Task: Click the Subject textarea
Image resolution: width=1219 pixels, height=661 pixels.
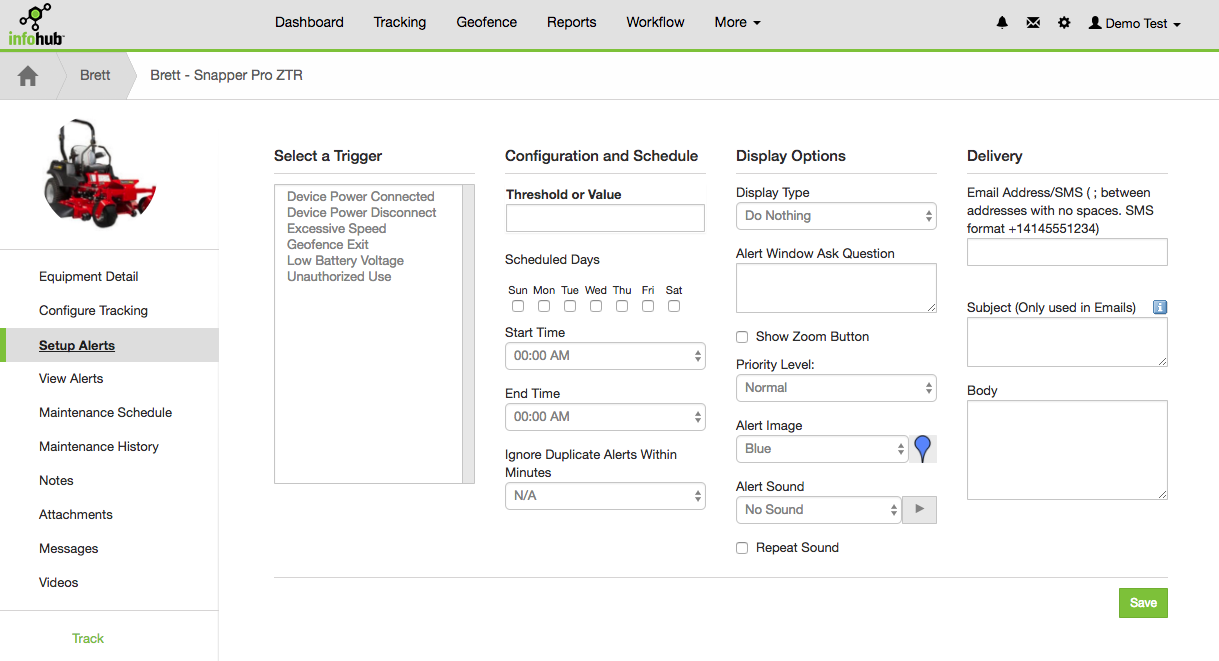Action: pos(1067,342)
